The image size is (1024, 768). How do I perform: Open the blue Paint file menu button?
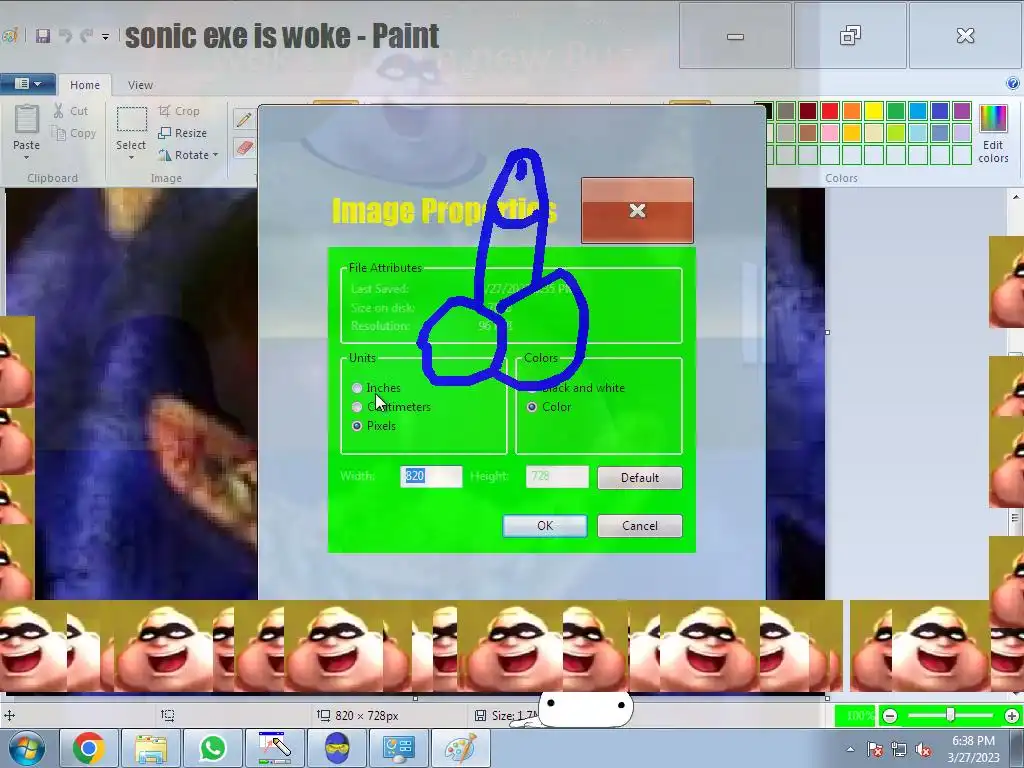pyautogui.click(x=27, y=84)
